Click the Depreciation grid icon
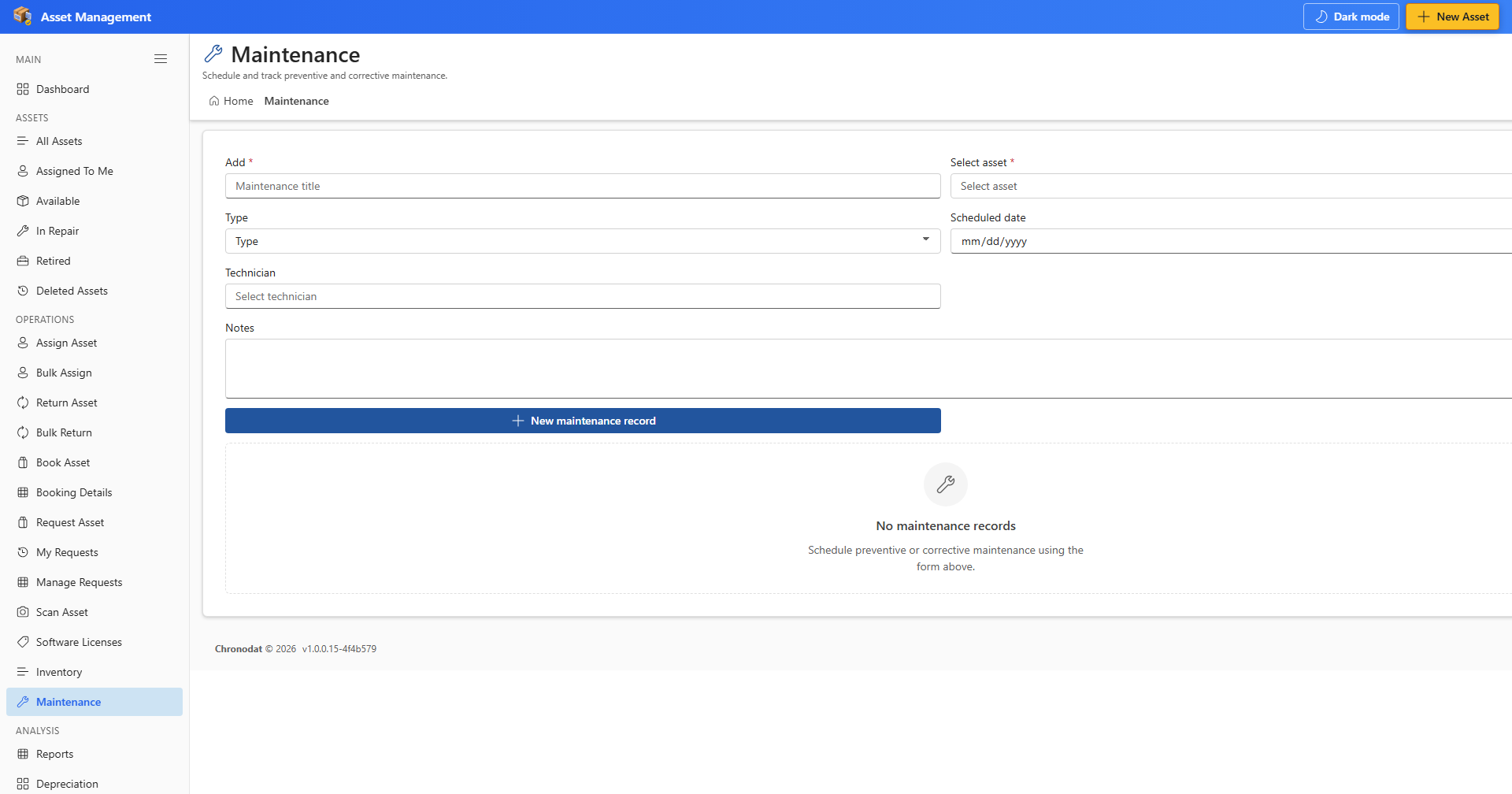 point(23,784)
